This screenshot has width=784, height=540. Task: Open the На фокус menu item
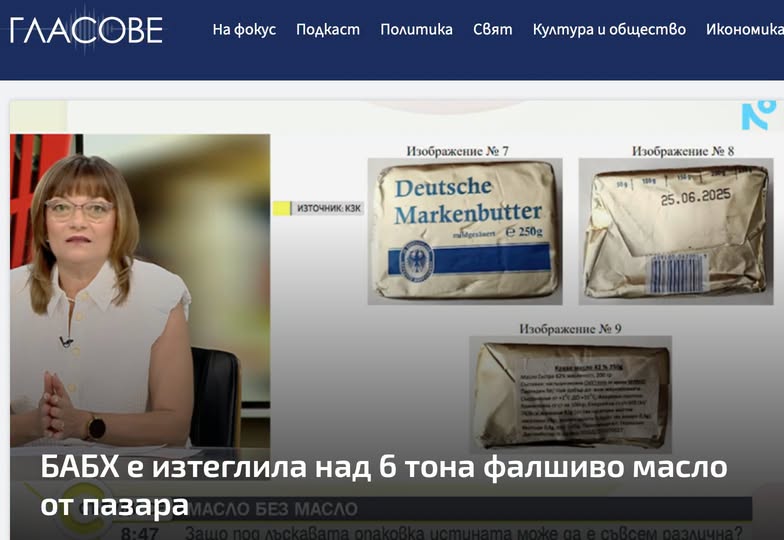[244, 30]
